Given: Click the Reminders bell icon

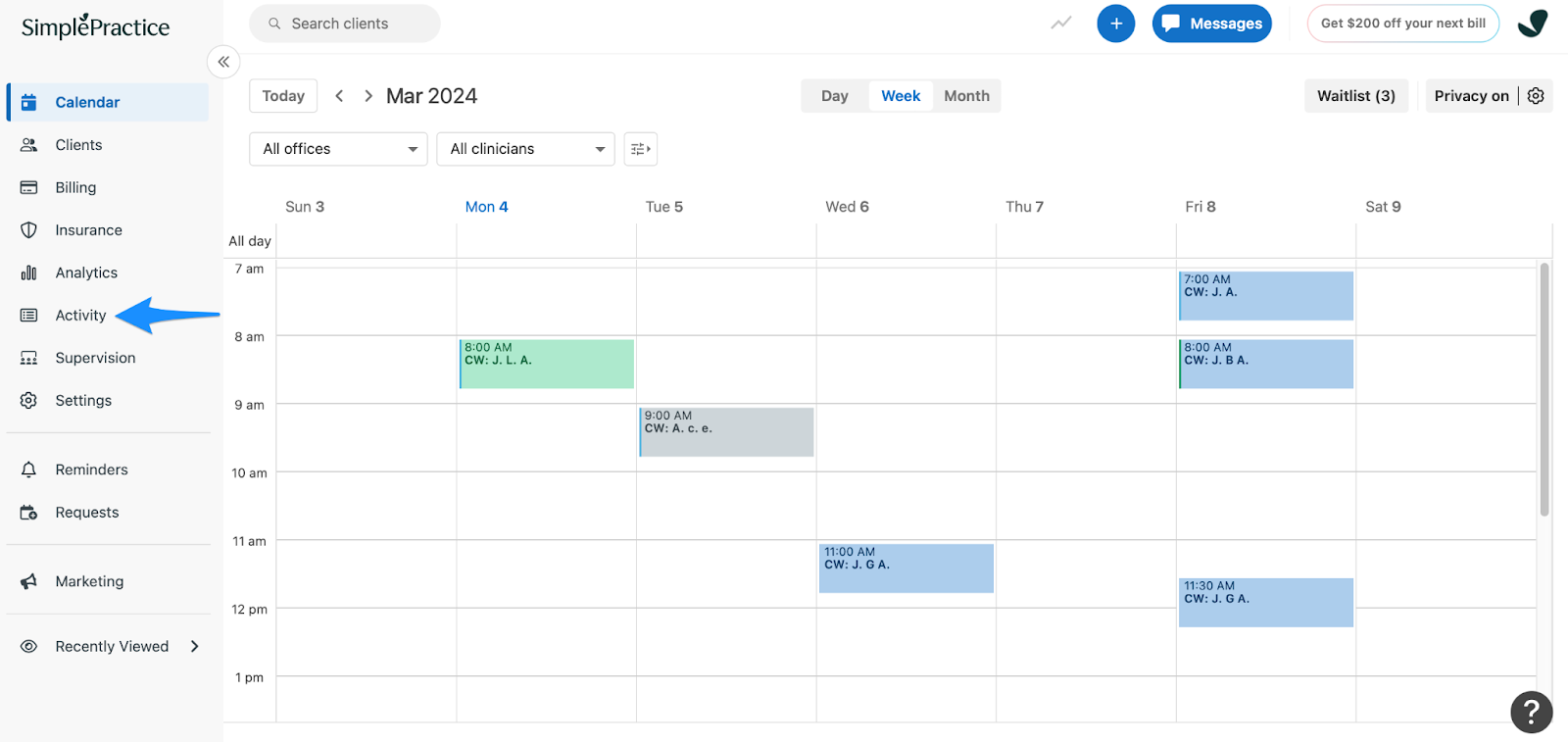Looking at the screenshot, I should point(28,470).
